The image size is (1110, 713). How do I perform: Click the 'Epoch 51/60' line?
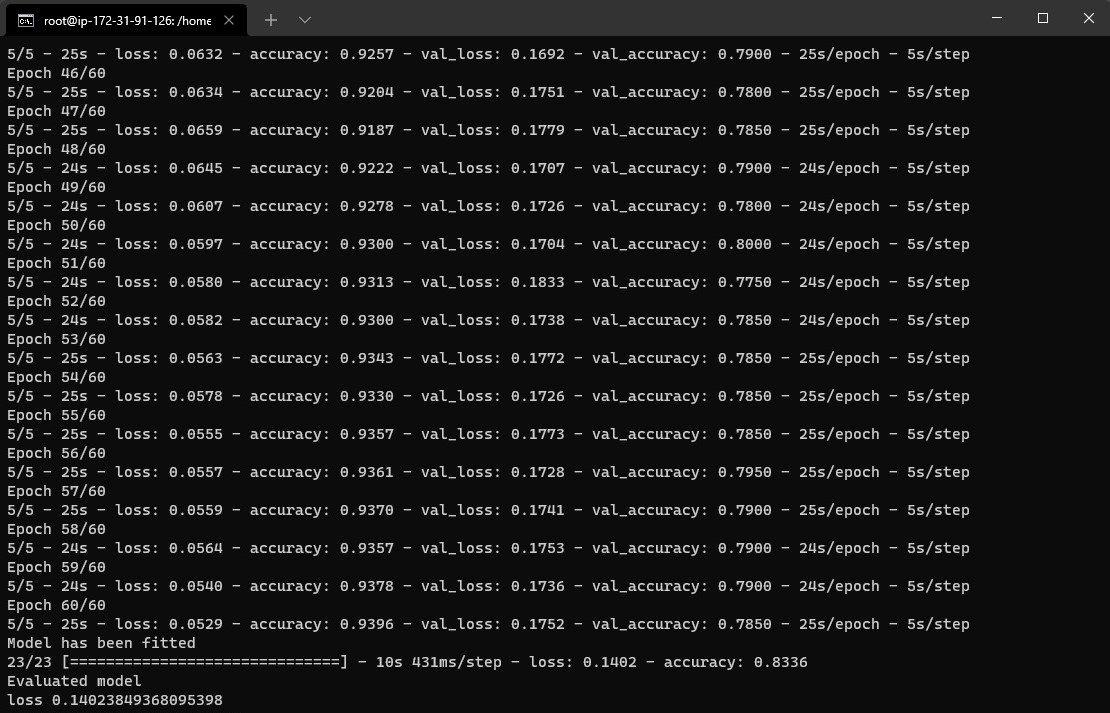click(x=57, y=263)
